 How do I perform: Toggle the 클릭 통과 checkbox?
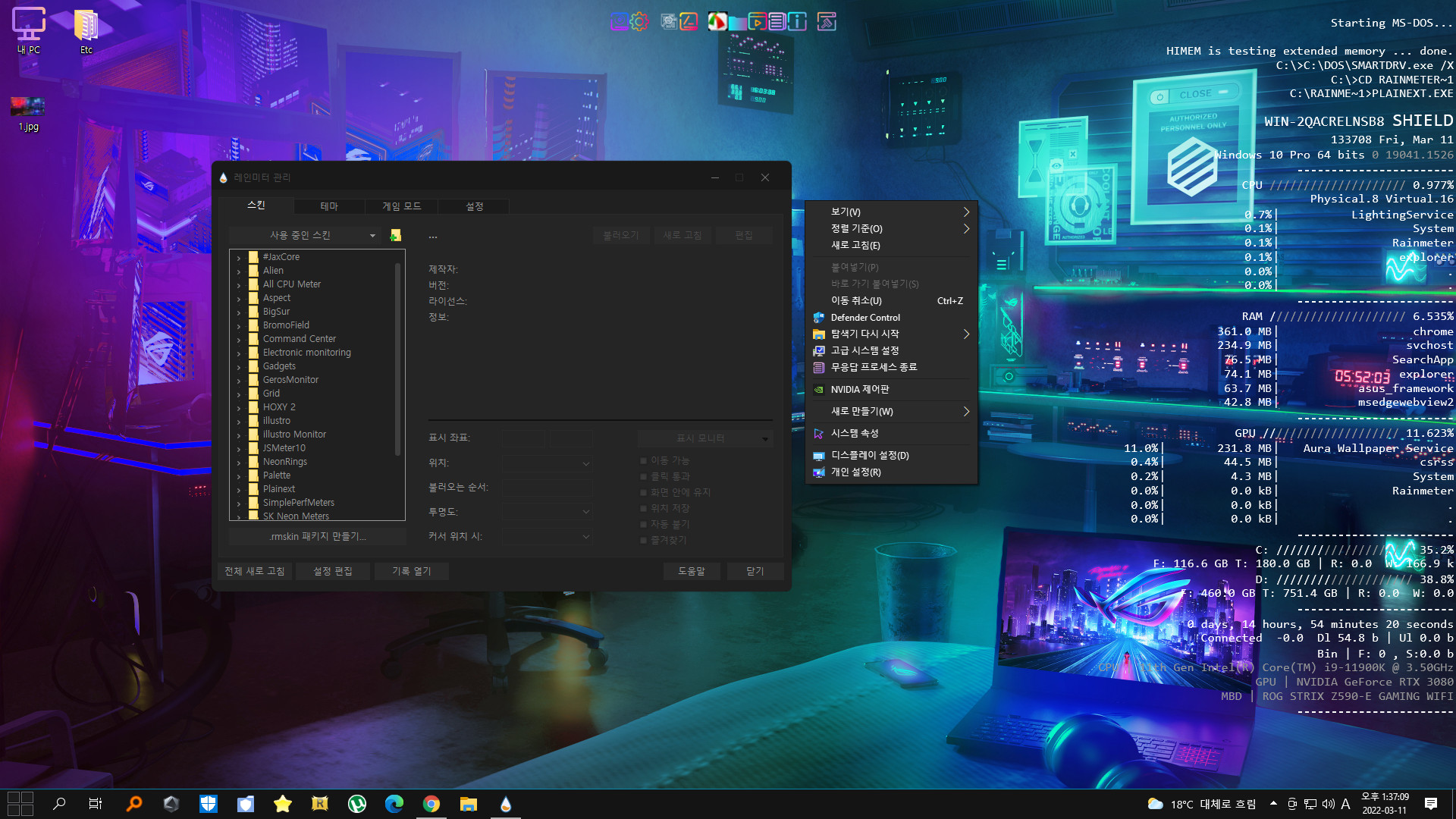[x=644, y=477]
